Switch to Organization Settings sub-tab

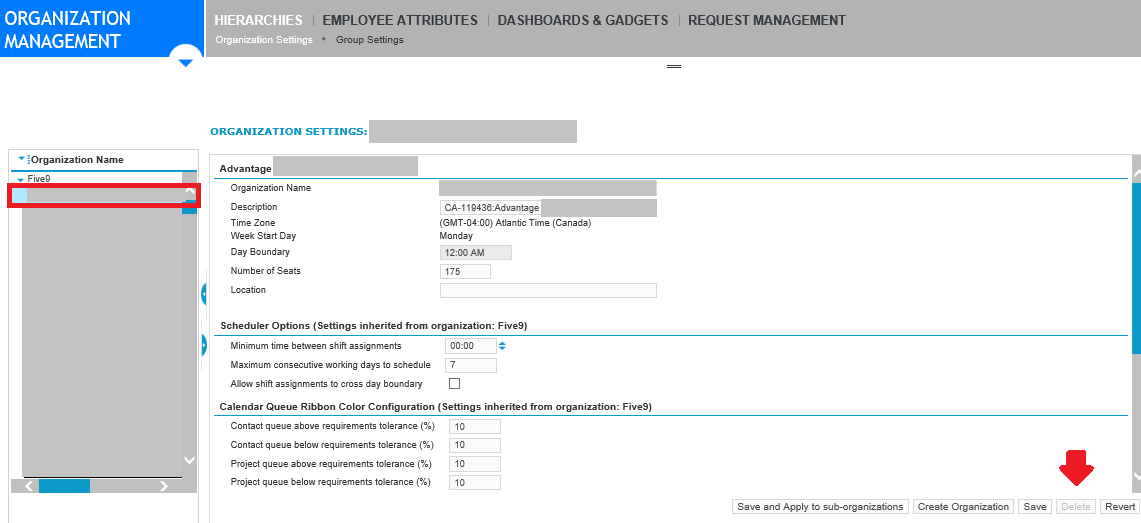click(264, 40)
